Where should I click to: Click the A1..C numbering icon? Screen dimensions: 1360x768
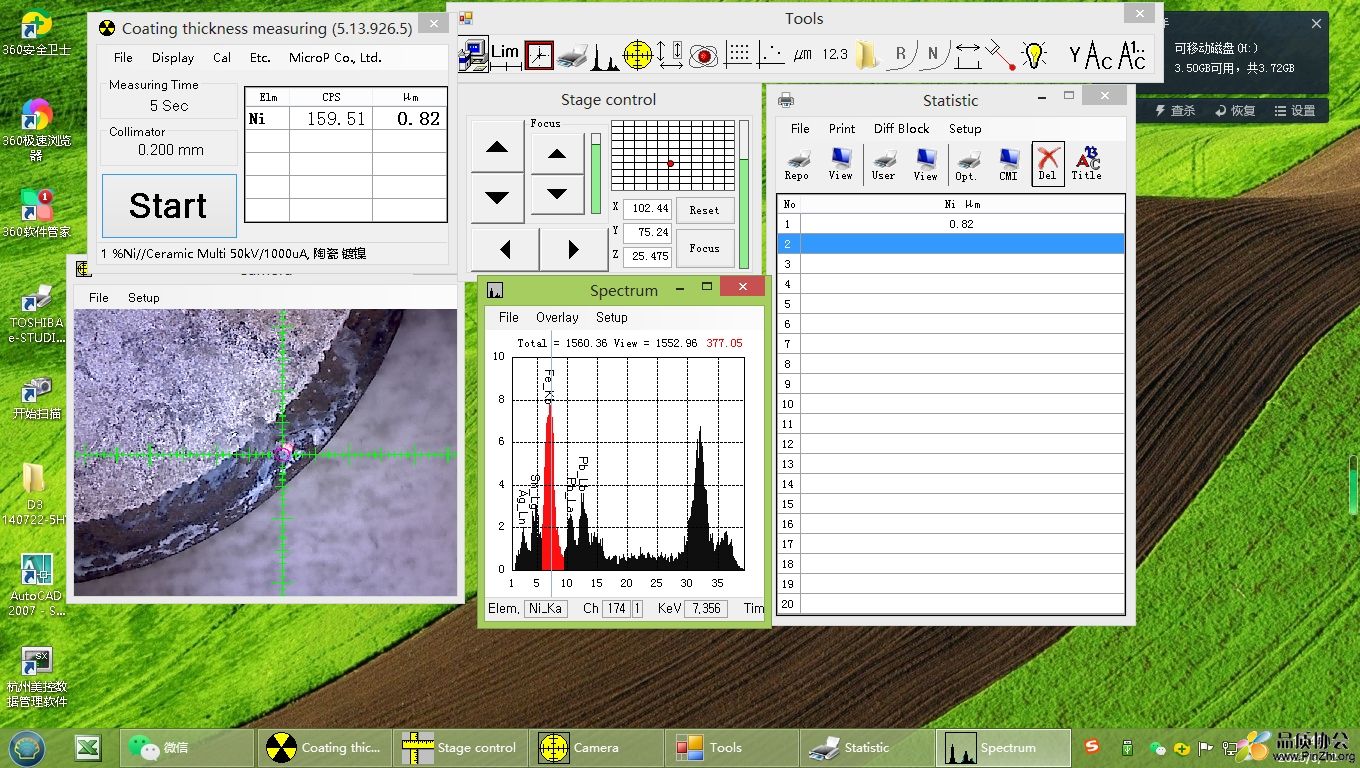click(1132, 54)
